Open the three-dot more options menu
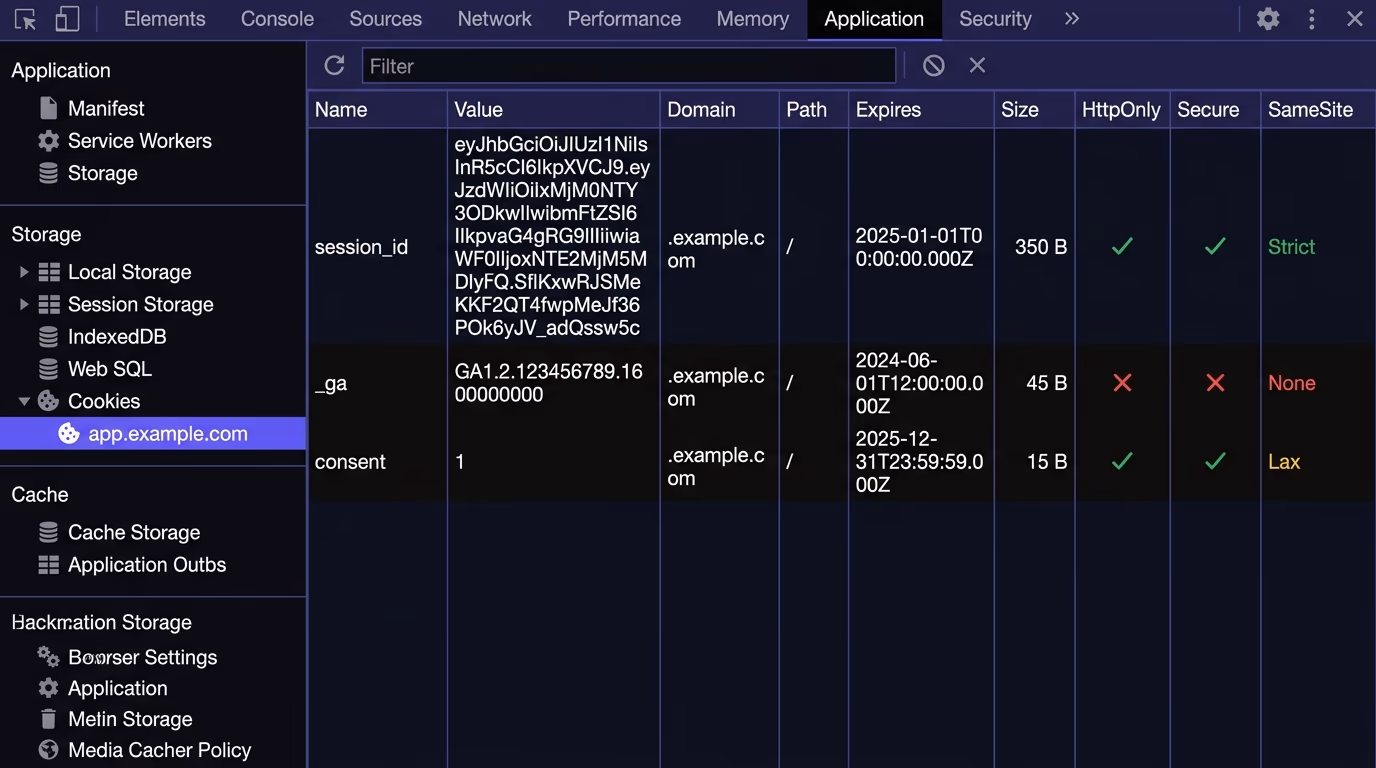Viewport: 1376px width, 768px height. click(1311, 19)
